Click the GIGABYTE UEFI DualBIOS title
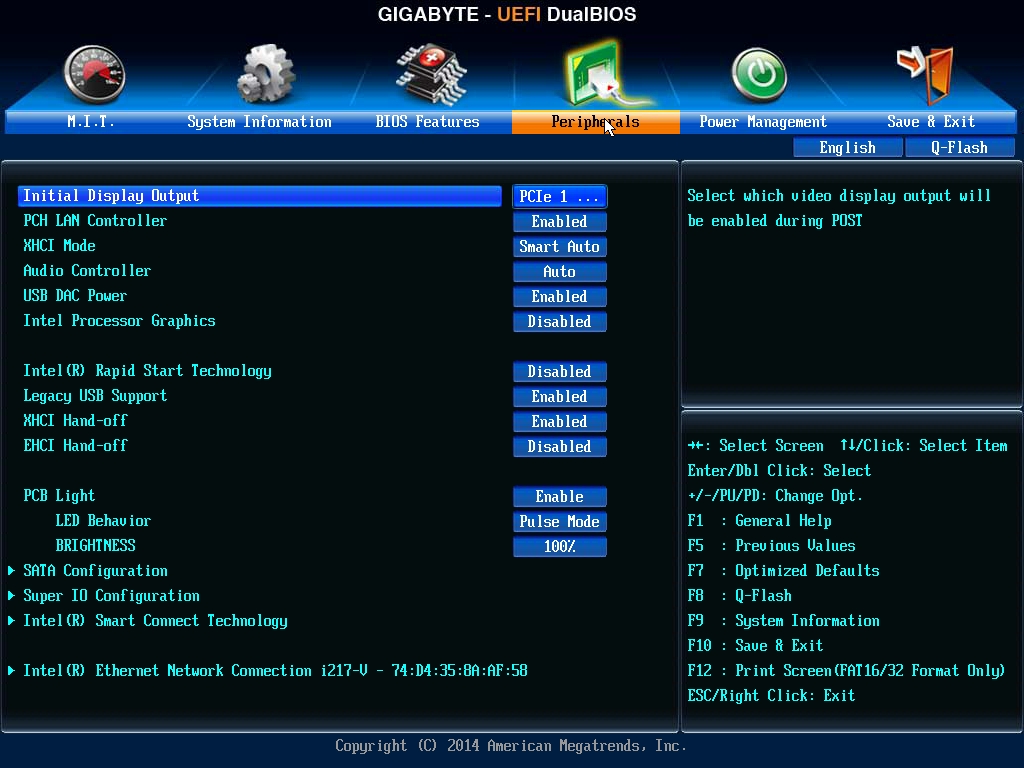The image size is (1024, 768). coord(507,14)
